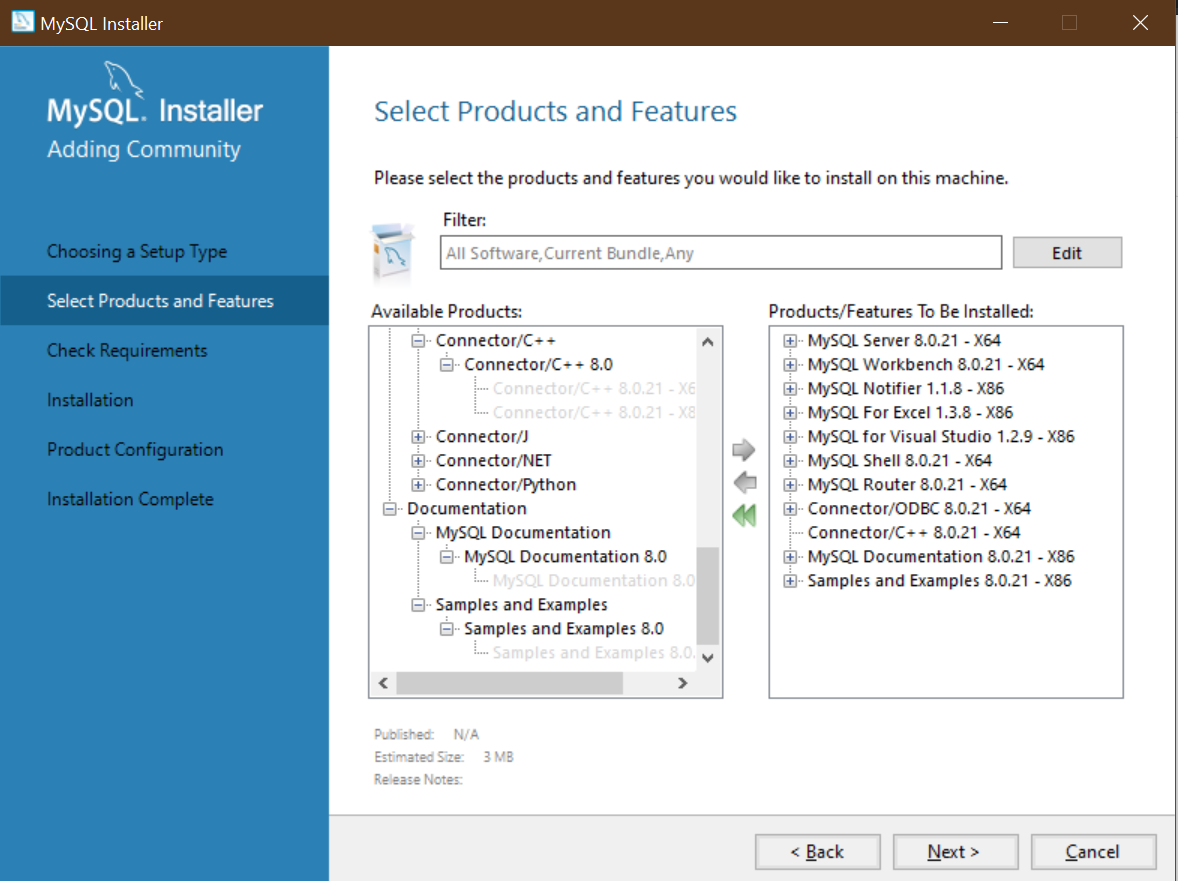Image resolution: width=1178 pixels, height=881 pixels.
Task: Click the Next button
Action: 955,852
